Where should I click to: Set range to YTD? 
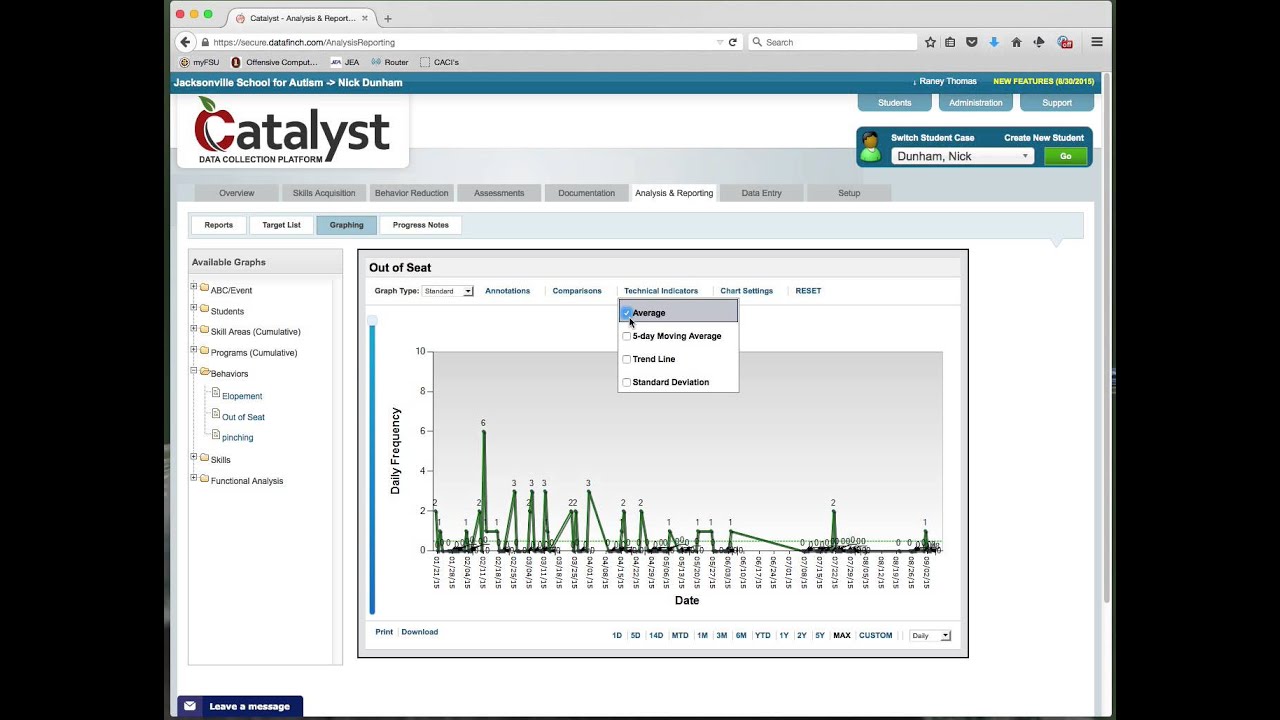click(763, 636)
